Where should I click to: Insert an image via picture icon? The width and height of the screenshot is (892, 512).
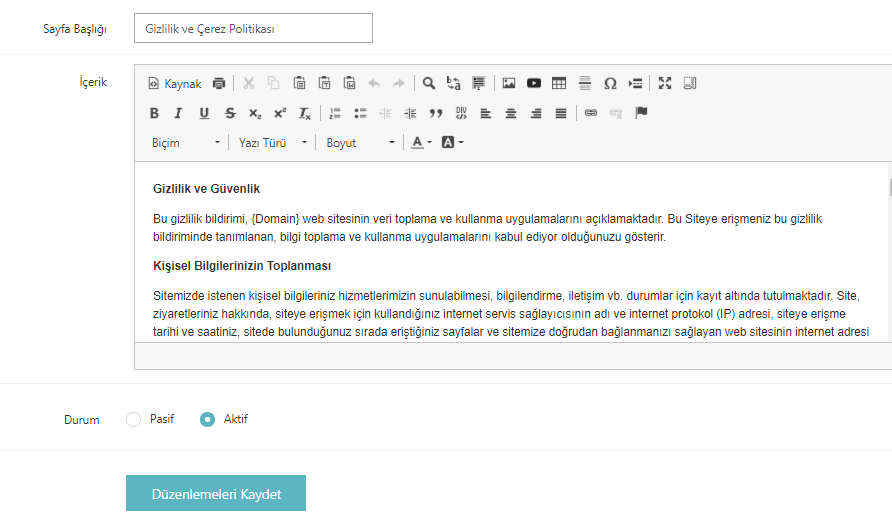(509, 84)
